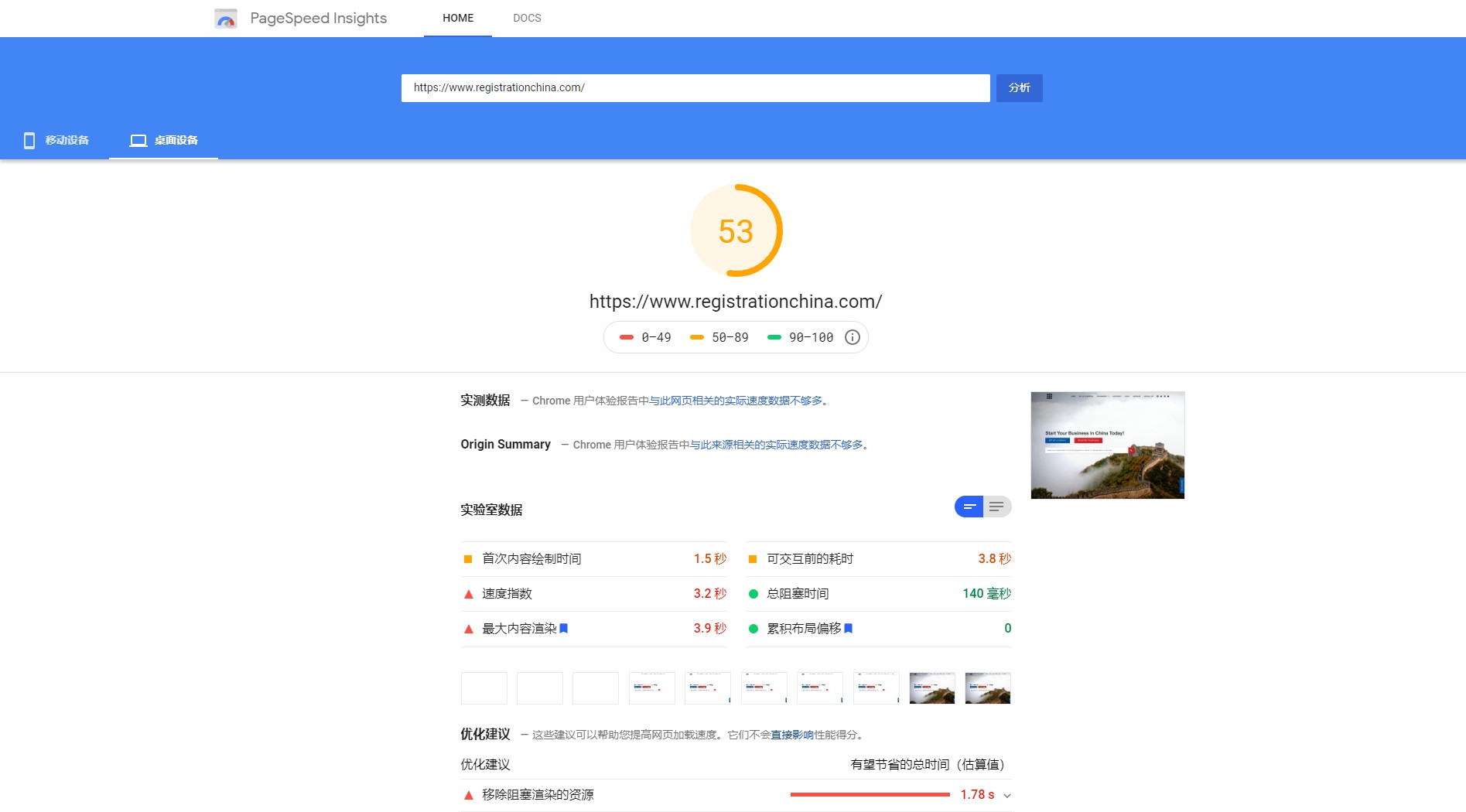Open the 直接影响 link
Screen dimensions: 1466x812
[792, 735]
